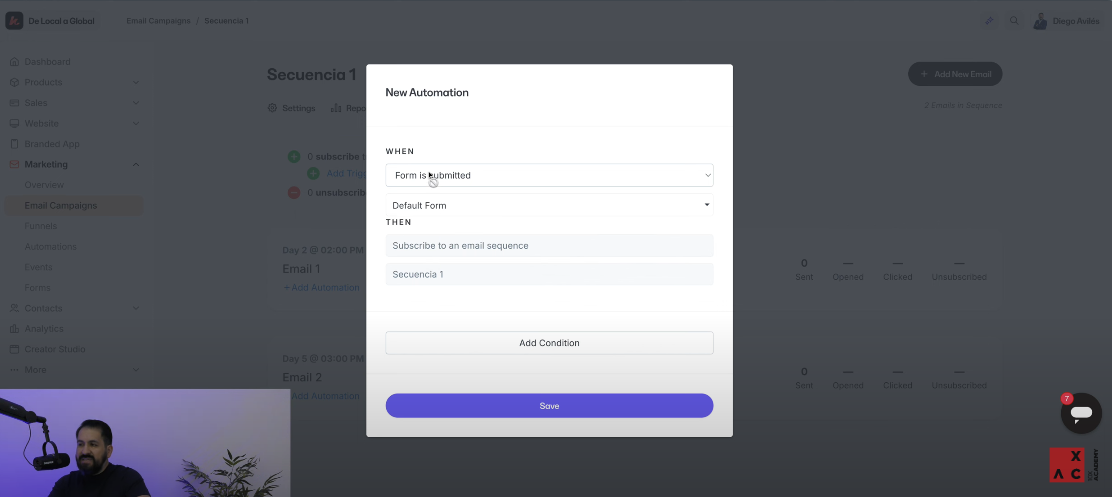Open the Funnels sidebar item
Viewport: 1112px width, 497px height.
tap(41, 226)
